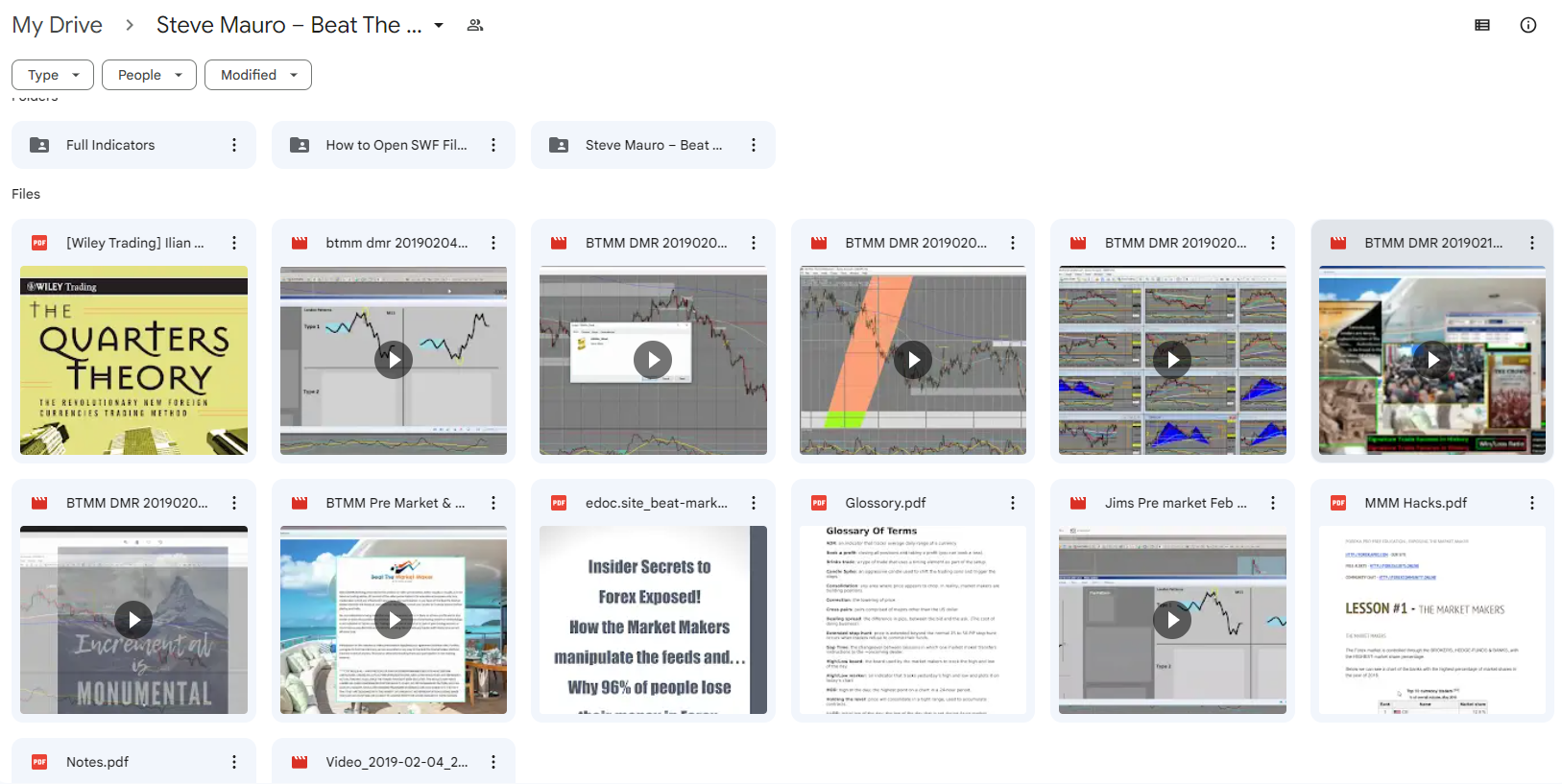Open more actions for BTMM Pre Market & ... video

tap(493, 503)
